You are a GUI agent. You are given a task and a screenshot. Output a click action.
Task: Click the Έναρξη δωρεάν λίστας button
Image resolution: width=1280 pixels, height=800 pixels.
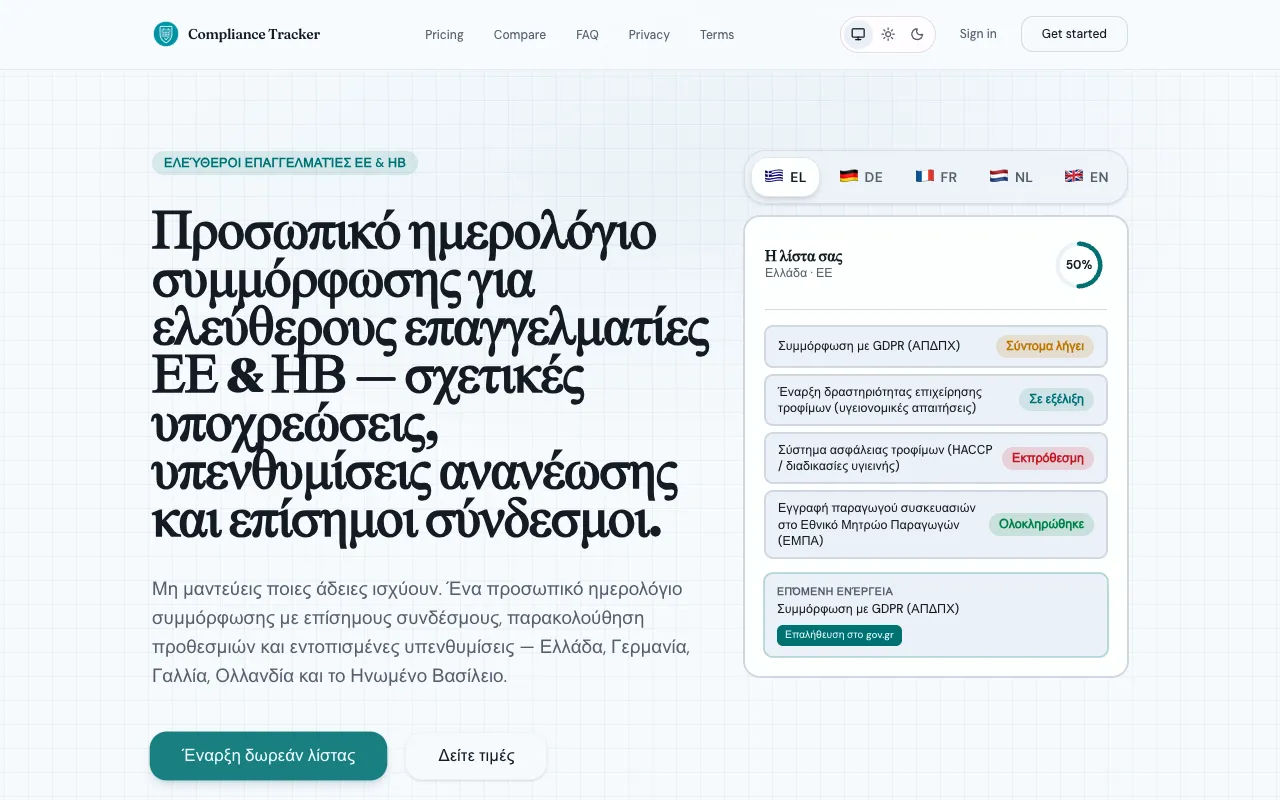tap(268, 756)
